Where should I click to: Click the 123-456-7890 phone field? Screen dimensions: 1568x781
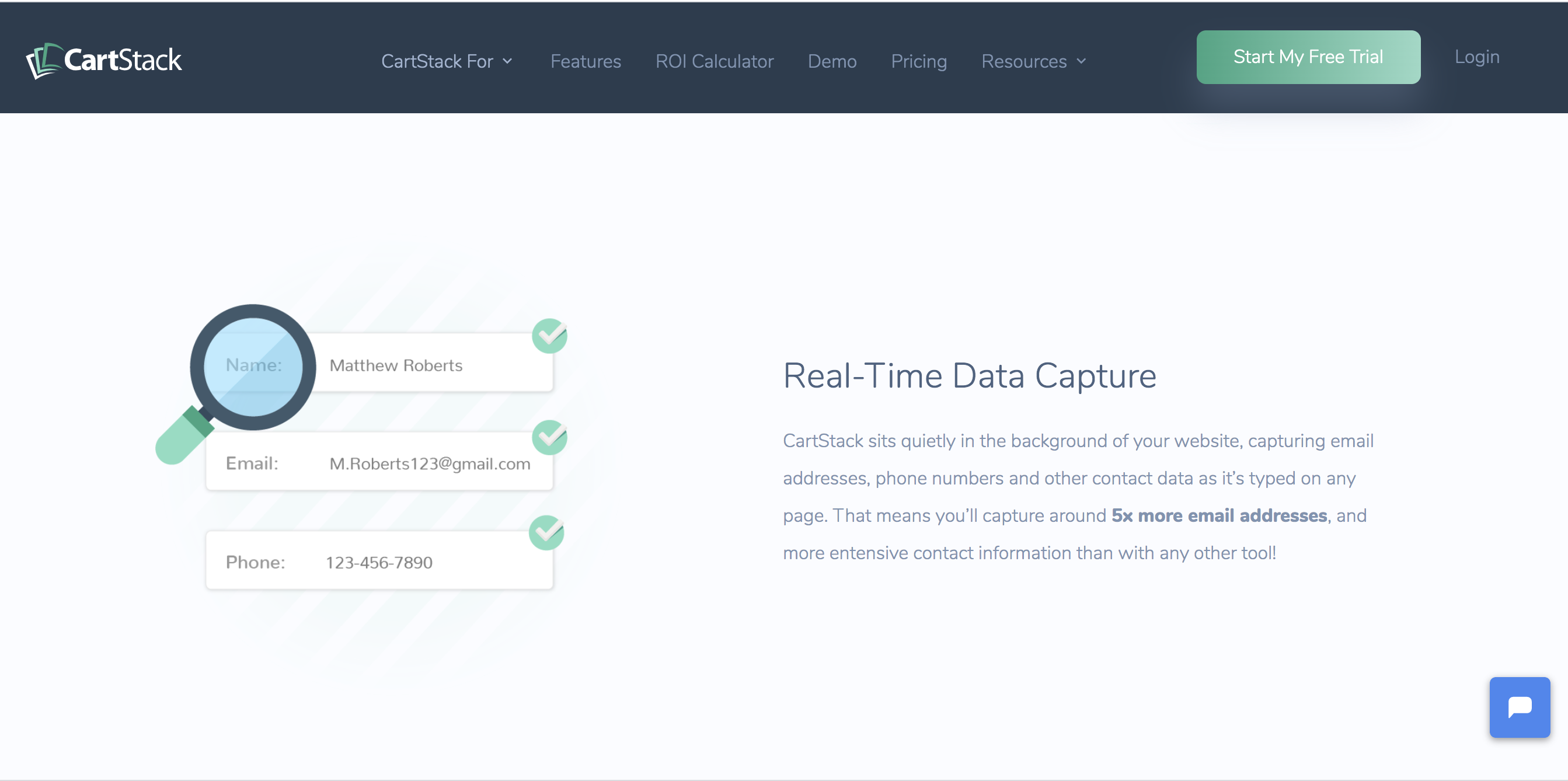point(379,563)
